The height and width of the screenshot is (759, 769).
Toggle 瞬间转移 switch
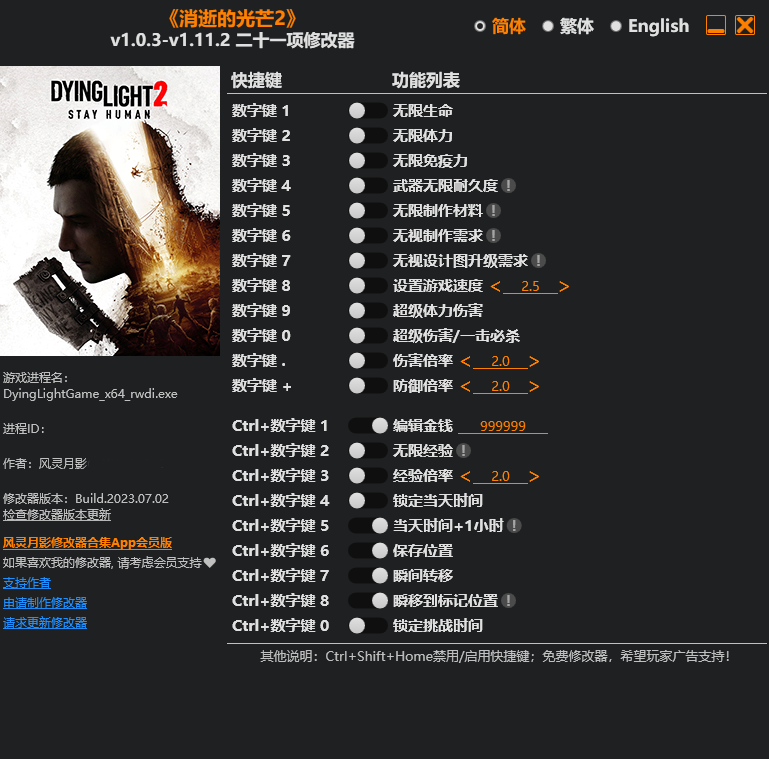pos(368,576)
